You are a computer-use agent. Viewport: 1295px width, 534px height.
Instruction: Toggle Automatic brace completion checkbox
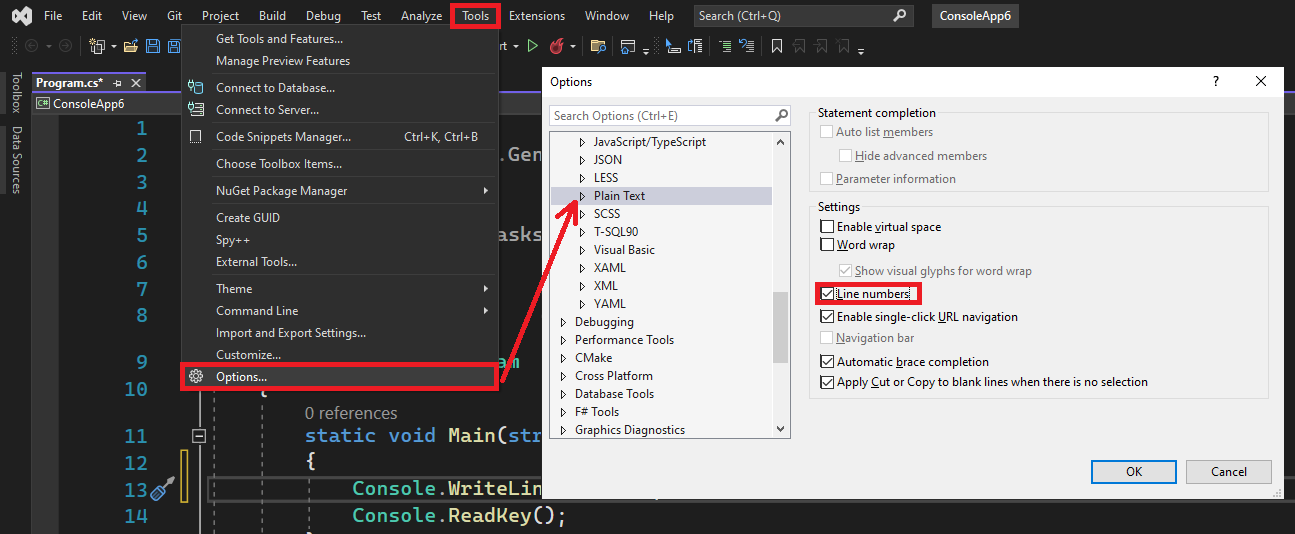(827, 362)
